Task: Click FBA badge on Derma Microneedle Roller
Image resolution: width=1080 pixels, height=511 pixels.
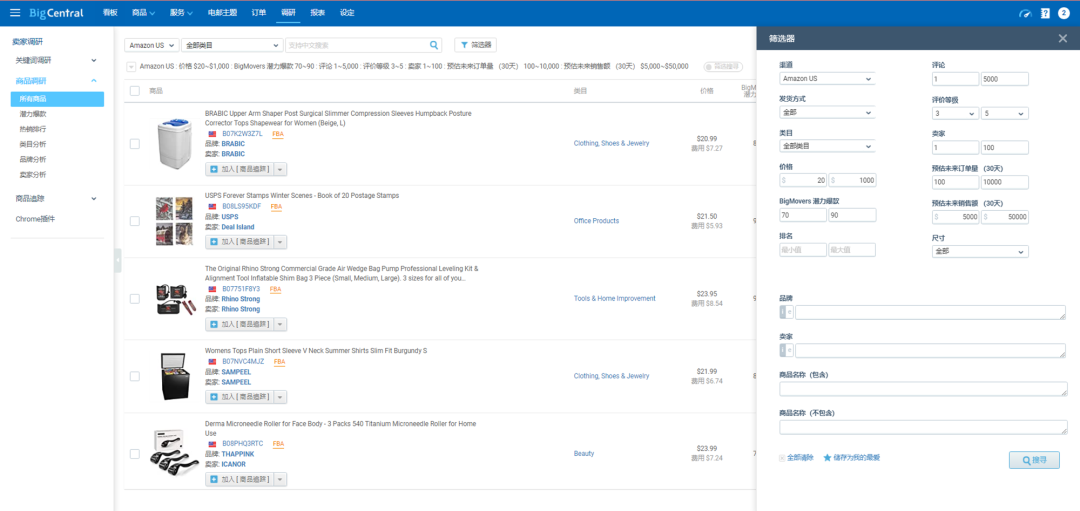Action: tap(278, 444)
